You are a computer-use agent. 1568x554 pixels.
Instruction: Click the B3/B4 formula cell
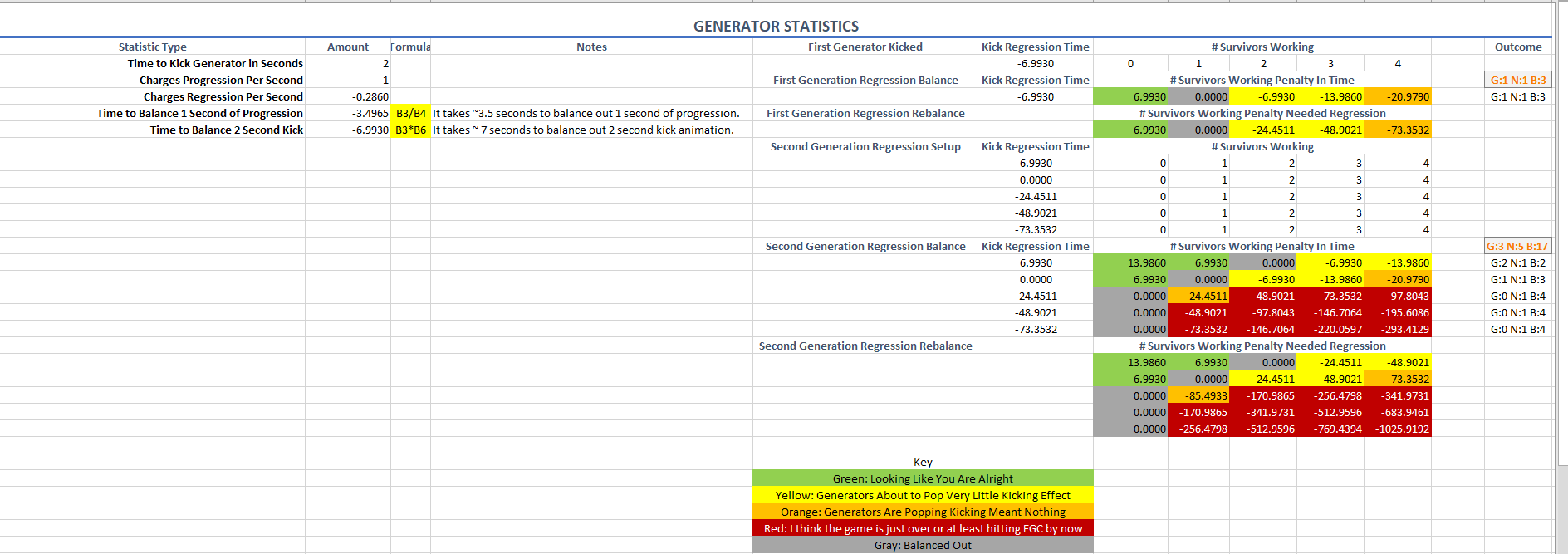coord(411,113)
